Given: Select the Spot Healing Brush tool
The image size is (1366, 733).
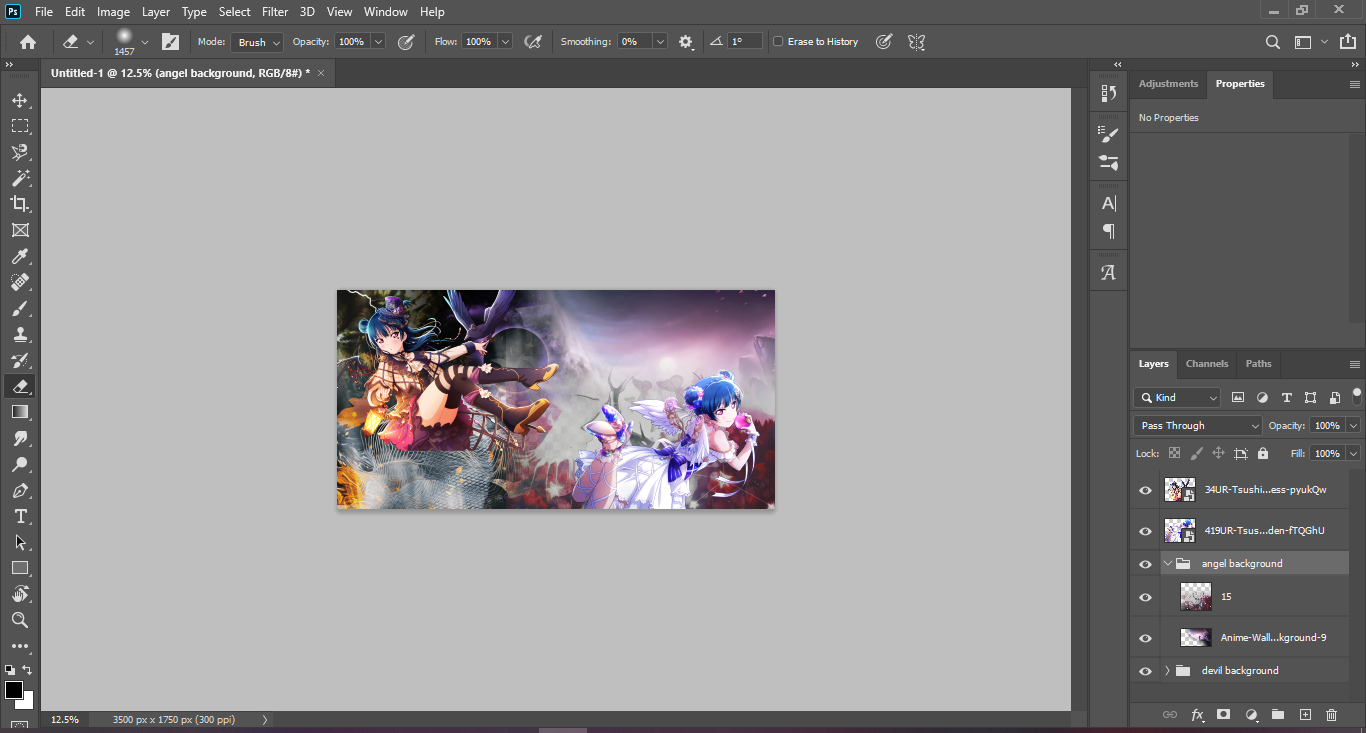Looking at the screenshot, I should point(19,282).
